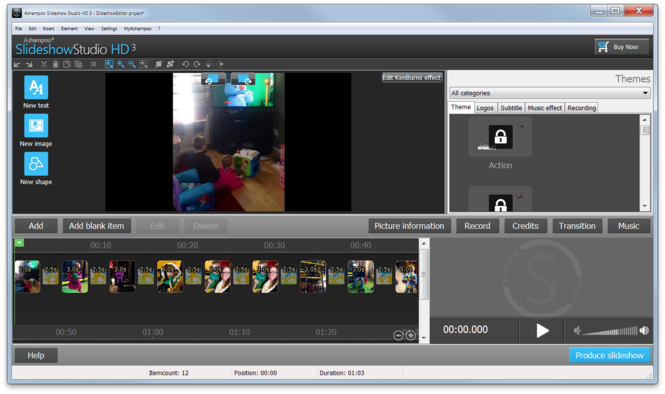This screenshot has width=665, height=394.
Task: Switch to the Subtitle tab
Action: [511, 108]
